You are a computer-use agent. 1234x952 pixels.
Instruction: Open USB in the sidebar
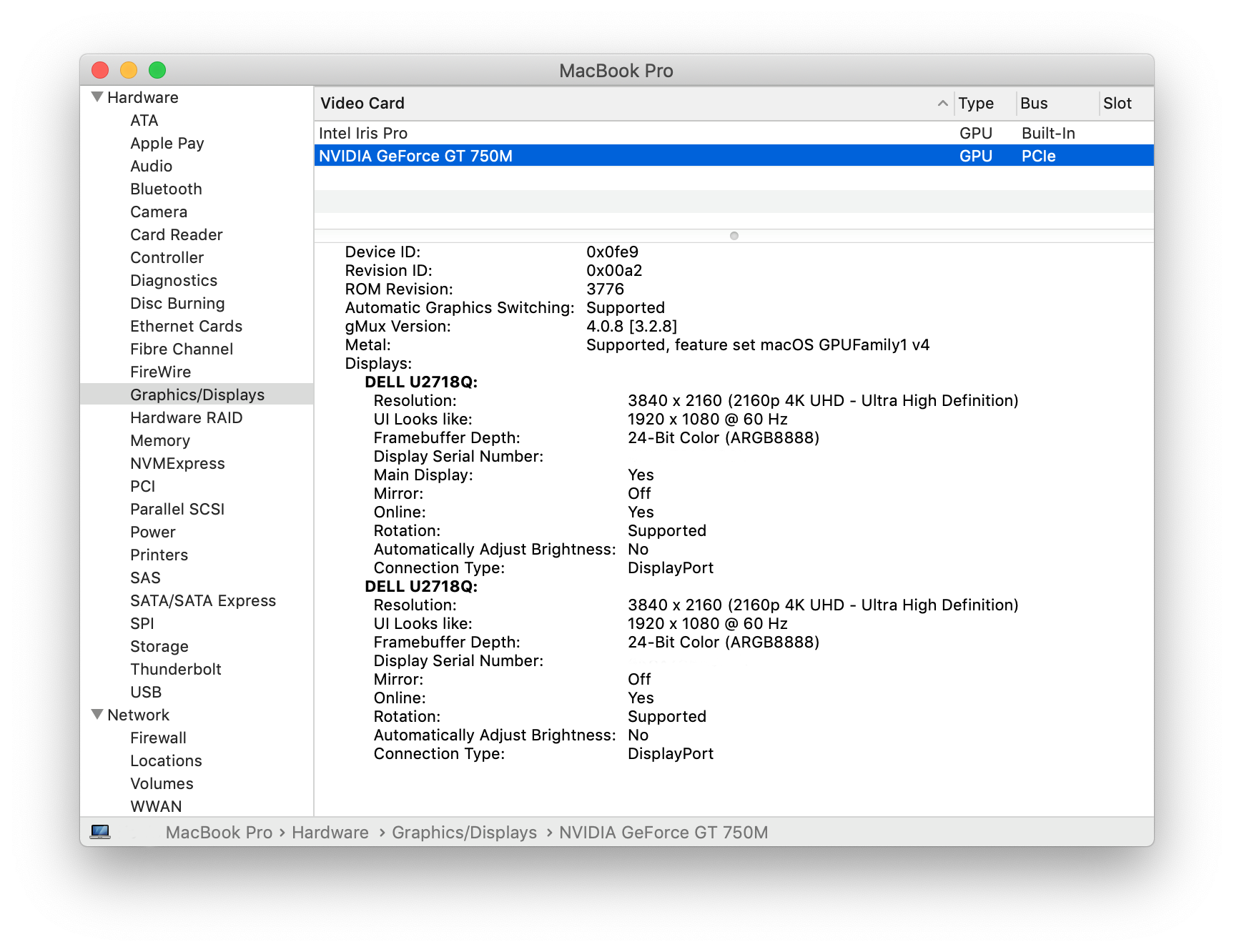pyautogui.click(x=146, y=693)
